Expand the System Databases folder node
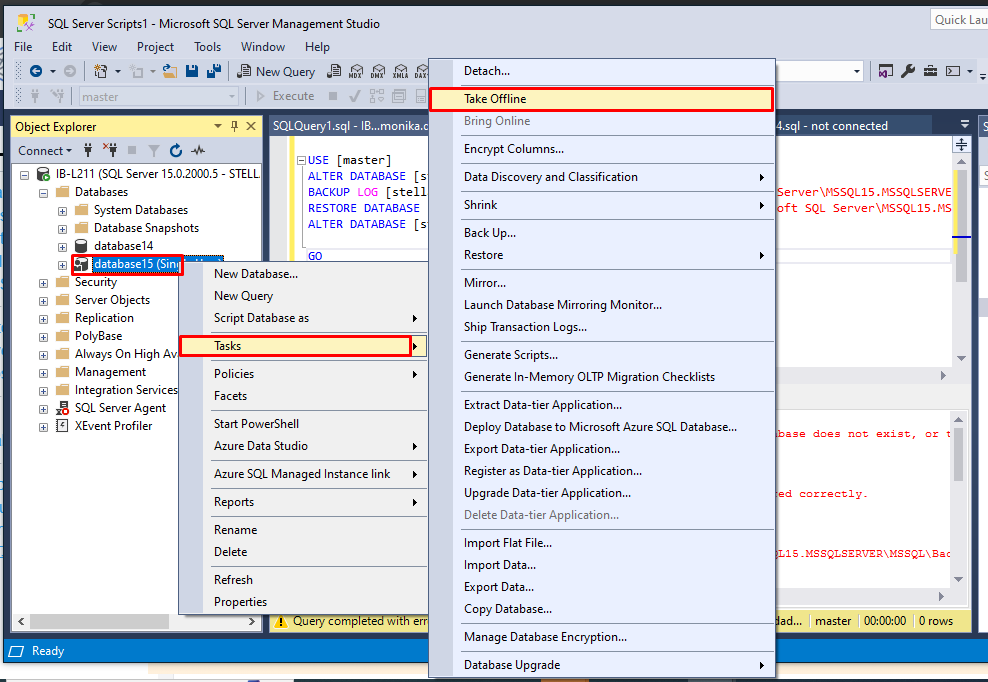Screen dimensions: 988x682 point(62,211)
